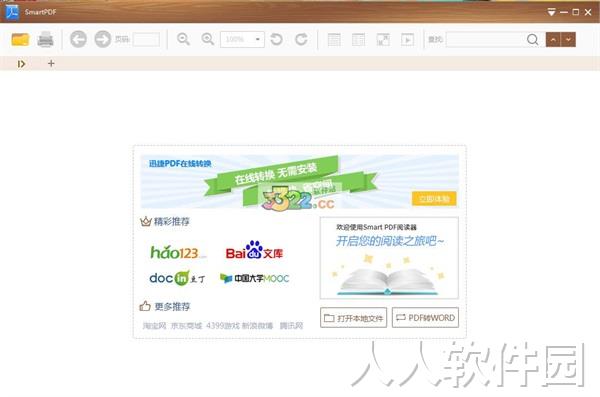
Task: Click the 打开本地文件 button
Action: (353, 318)
